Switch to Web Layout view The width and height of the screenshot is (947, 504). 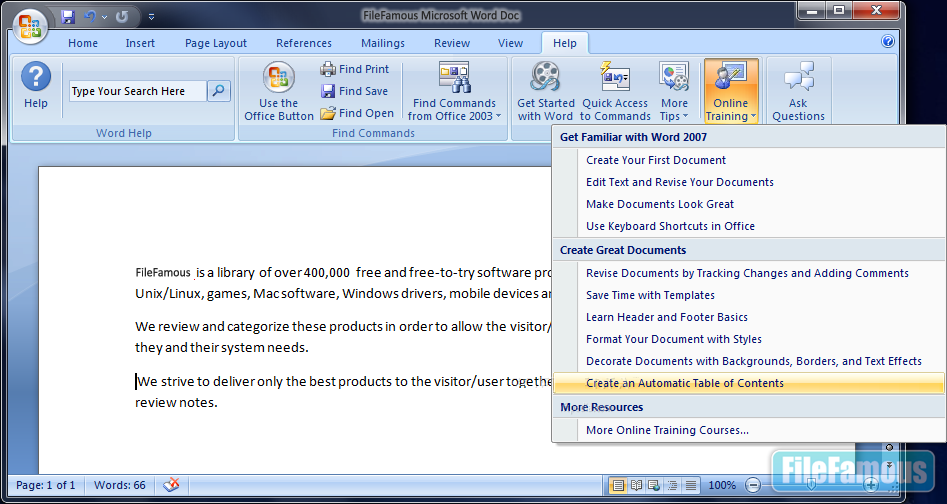coord(654,485)
